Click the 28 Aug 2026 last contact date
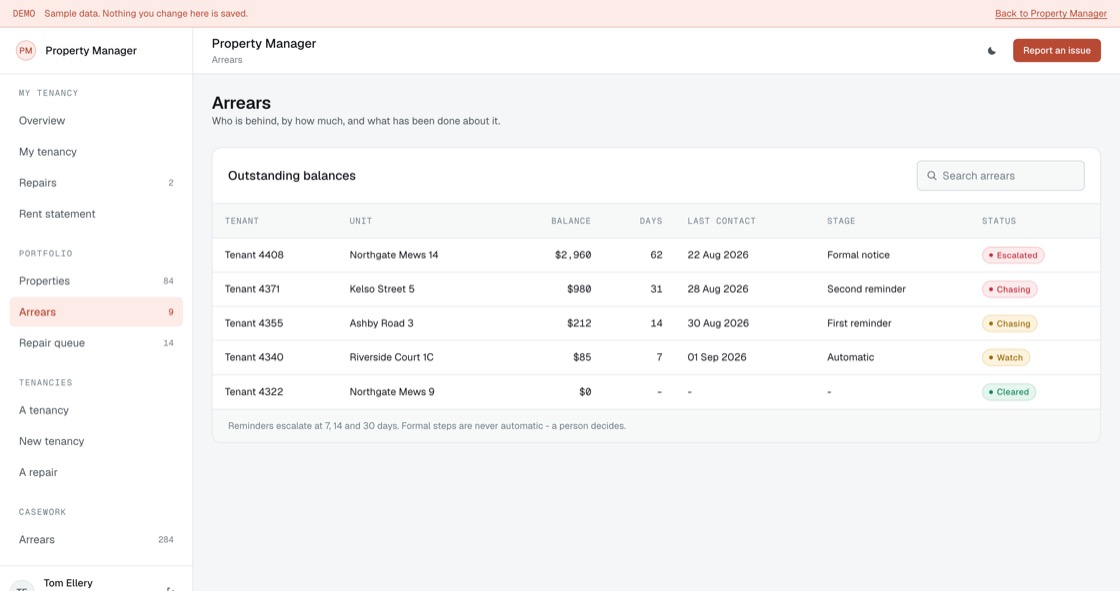Screen dimensions: 1120x591 point(718,289)
